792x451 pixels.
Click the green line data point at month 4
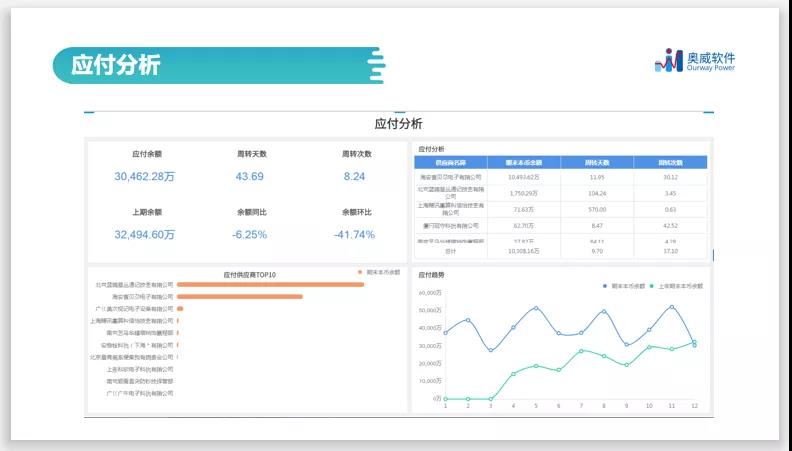click(x=513, y=374)
